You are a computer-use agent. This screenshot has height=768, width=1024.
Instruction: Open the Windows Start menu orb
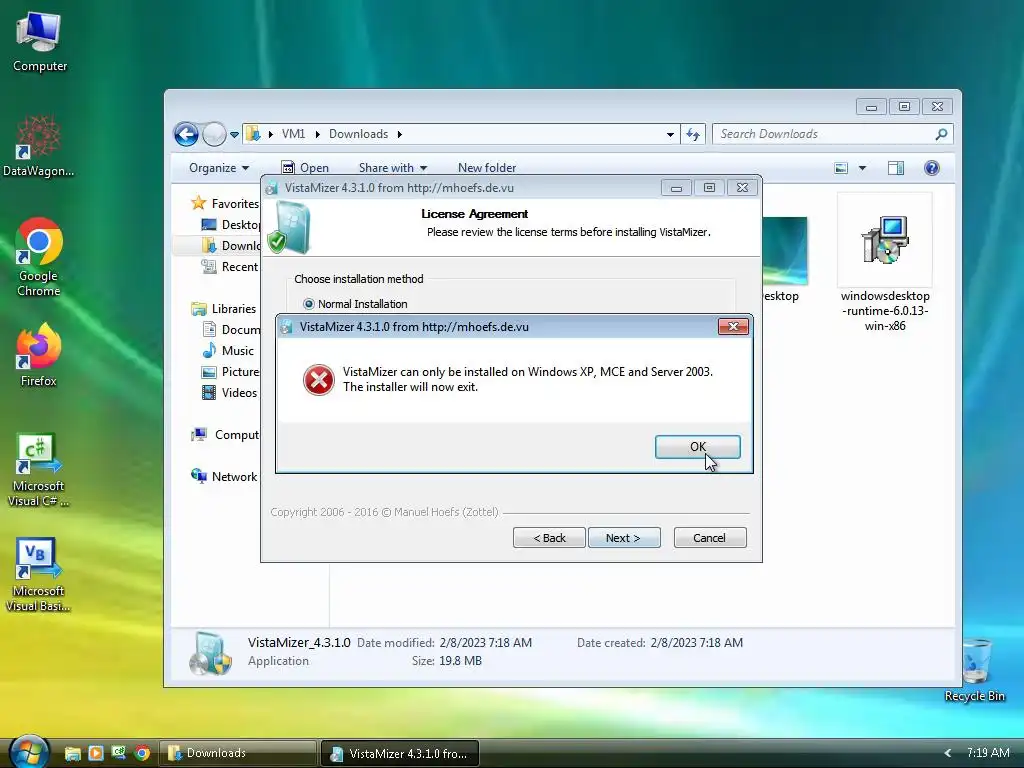(x=29, y=752)
